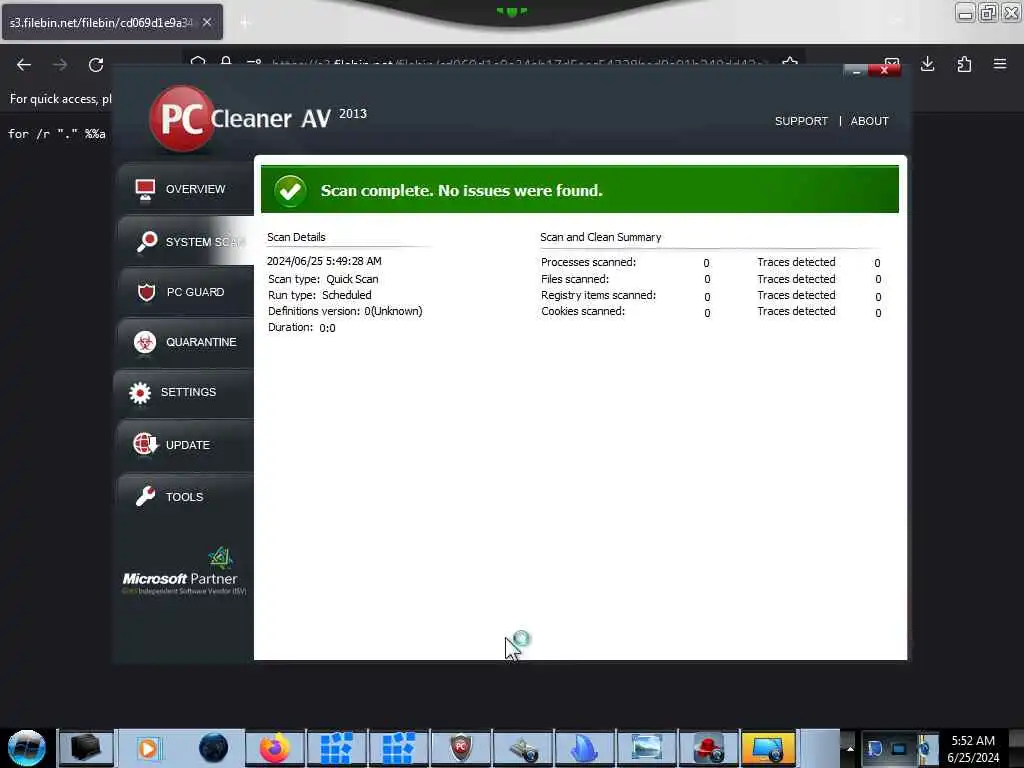The width and height of the screenshot is (1024, 768).
Task: Click the Update globe icon
Action: tap(145, 444)
